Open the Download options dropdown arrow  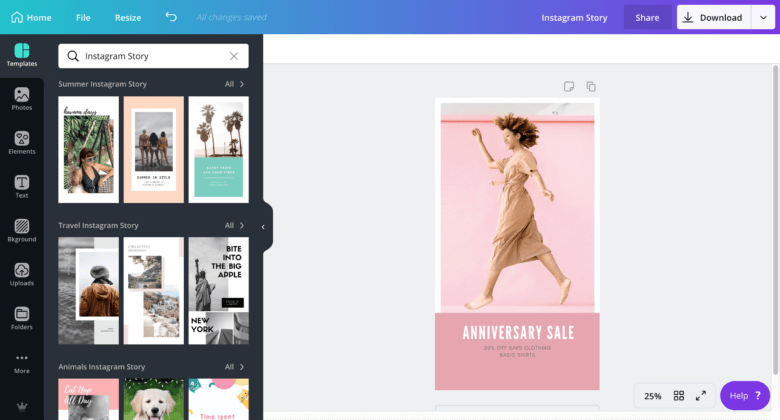(x=763, y=17)
